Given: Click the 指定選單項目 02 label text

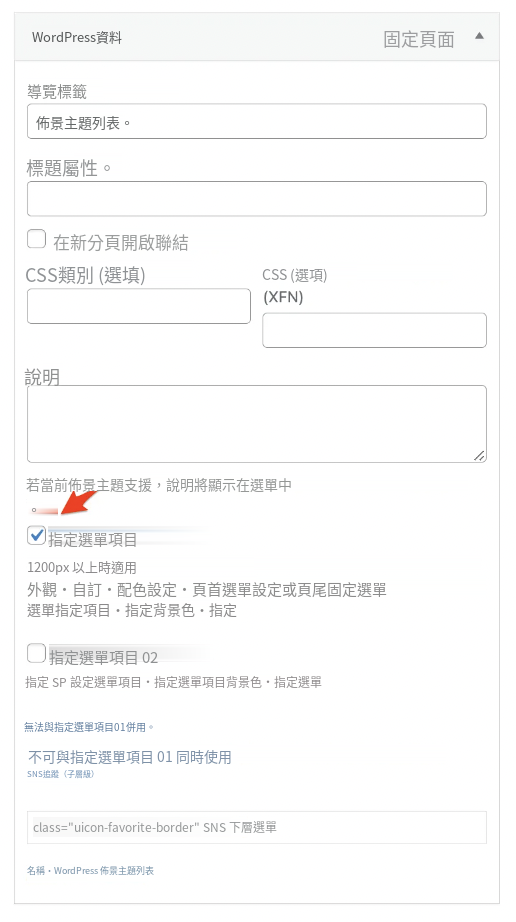Looking at the screenshot, I should pos(103,657).
